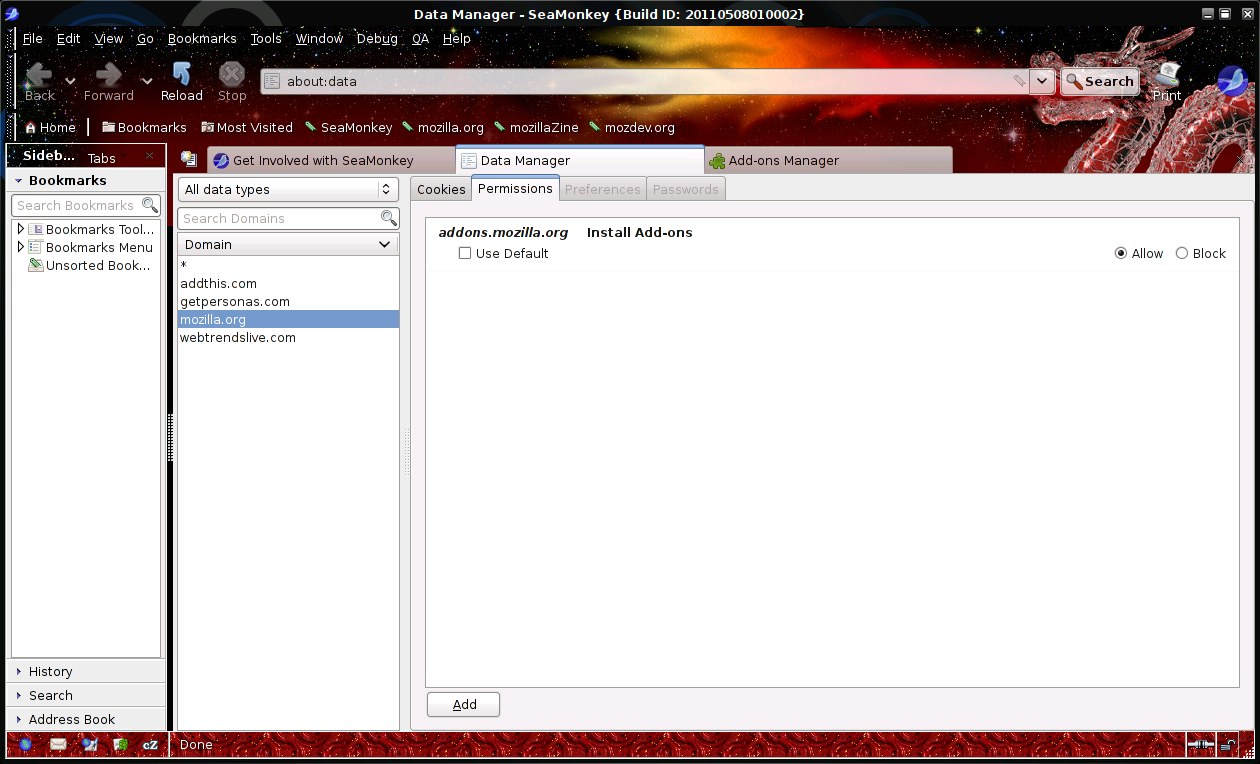Open the Address Book icon in status bar
The image size is (1260, 764).
[x=120, y=744]
